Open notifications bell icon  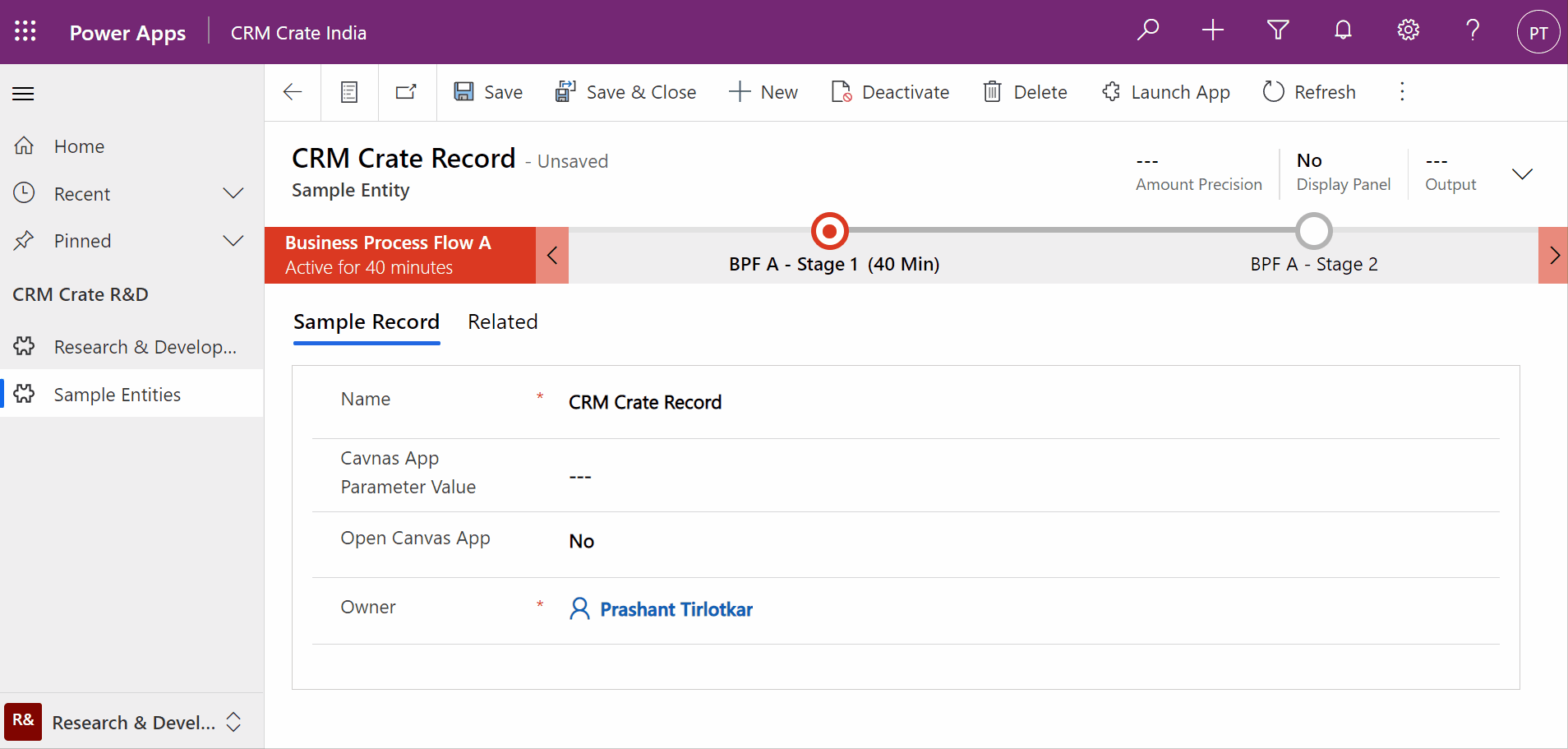click(1342, 30)
